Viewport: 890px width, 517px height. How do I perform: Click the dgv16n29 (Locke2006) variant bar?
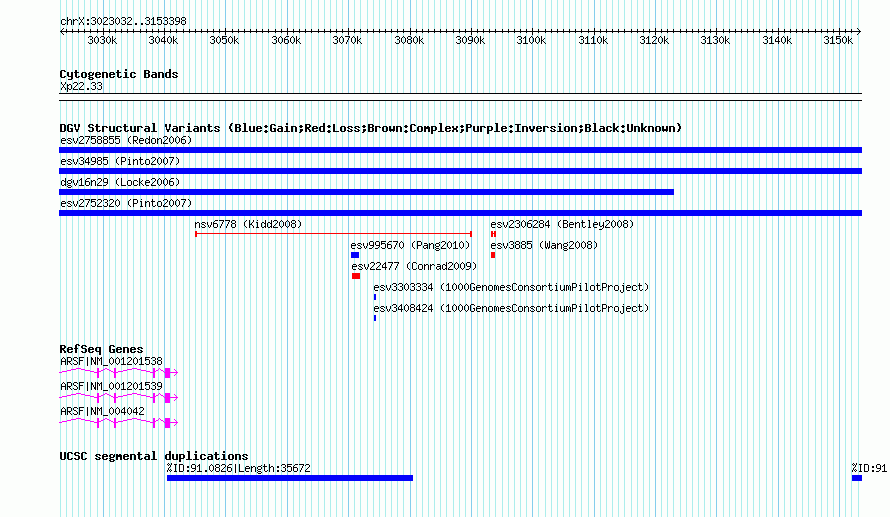[366, 192]
